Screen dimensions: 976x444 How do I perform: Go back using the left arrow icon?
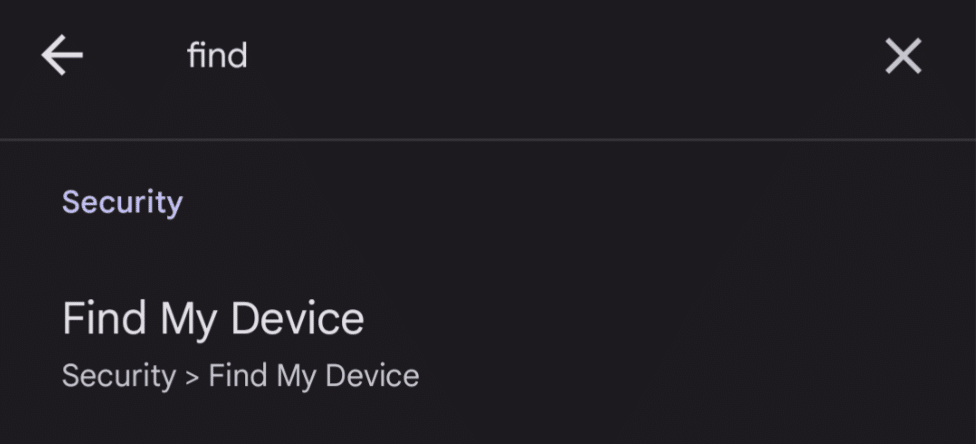[62, 55]
